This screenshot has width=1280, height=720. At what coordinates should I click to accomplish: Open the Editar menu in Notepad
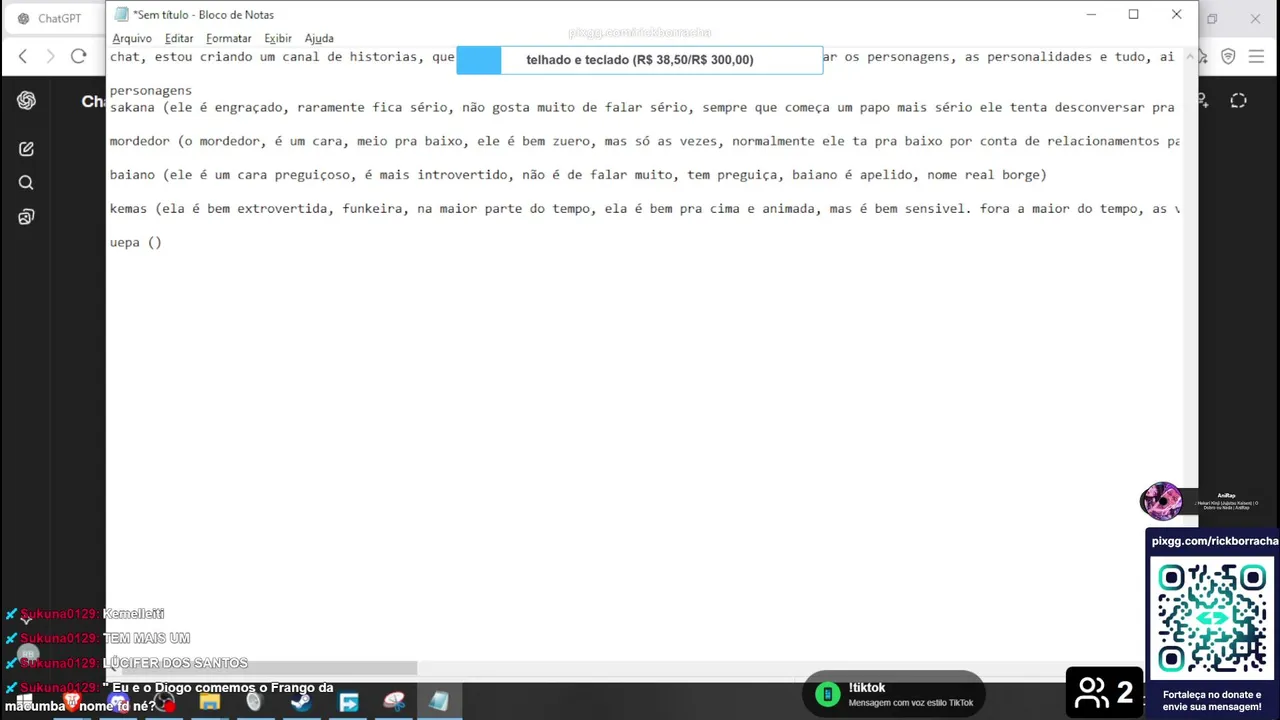click(x=179, y=38)
